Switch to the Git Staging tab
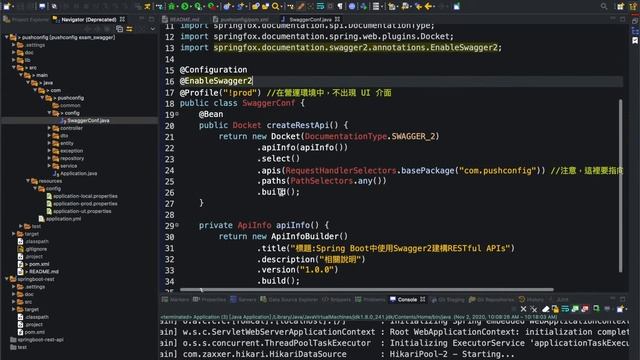The image size is (640, 360). click(447, 299)
